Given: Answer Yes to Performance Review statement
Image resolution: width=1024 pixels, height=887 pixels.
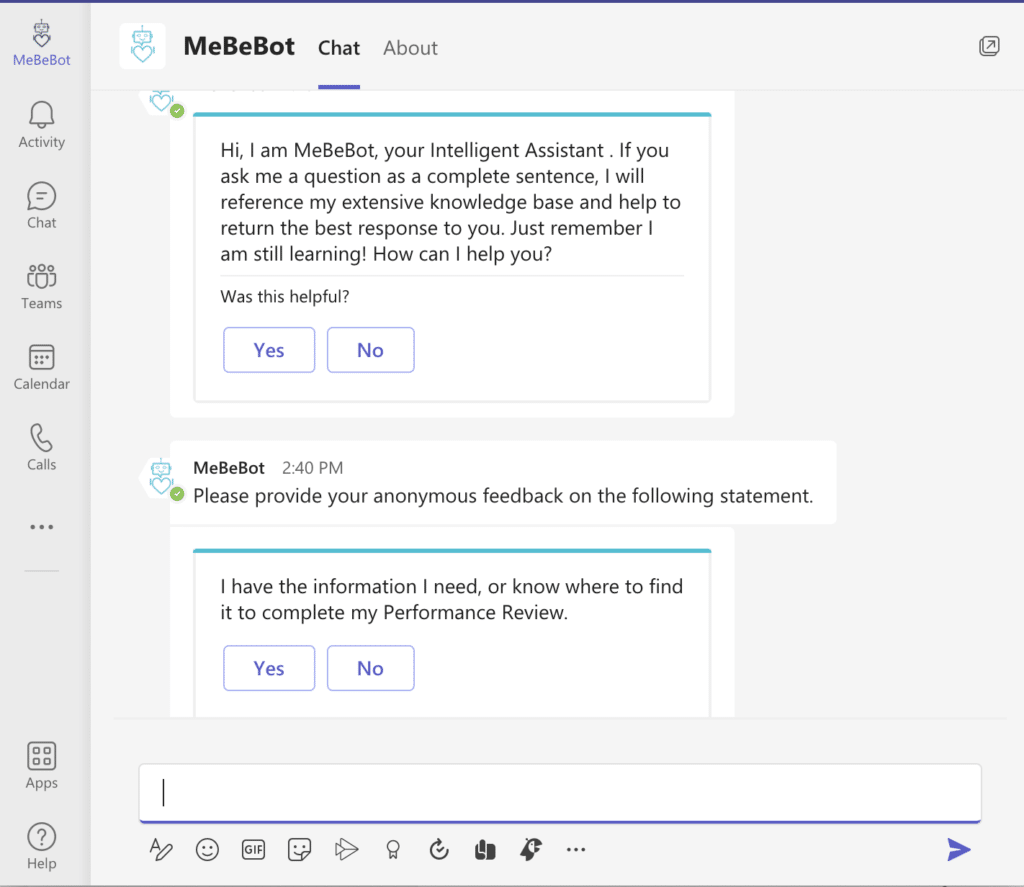Looking at the screenshot, I should (269, 668).
